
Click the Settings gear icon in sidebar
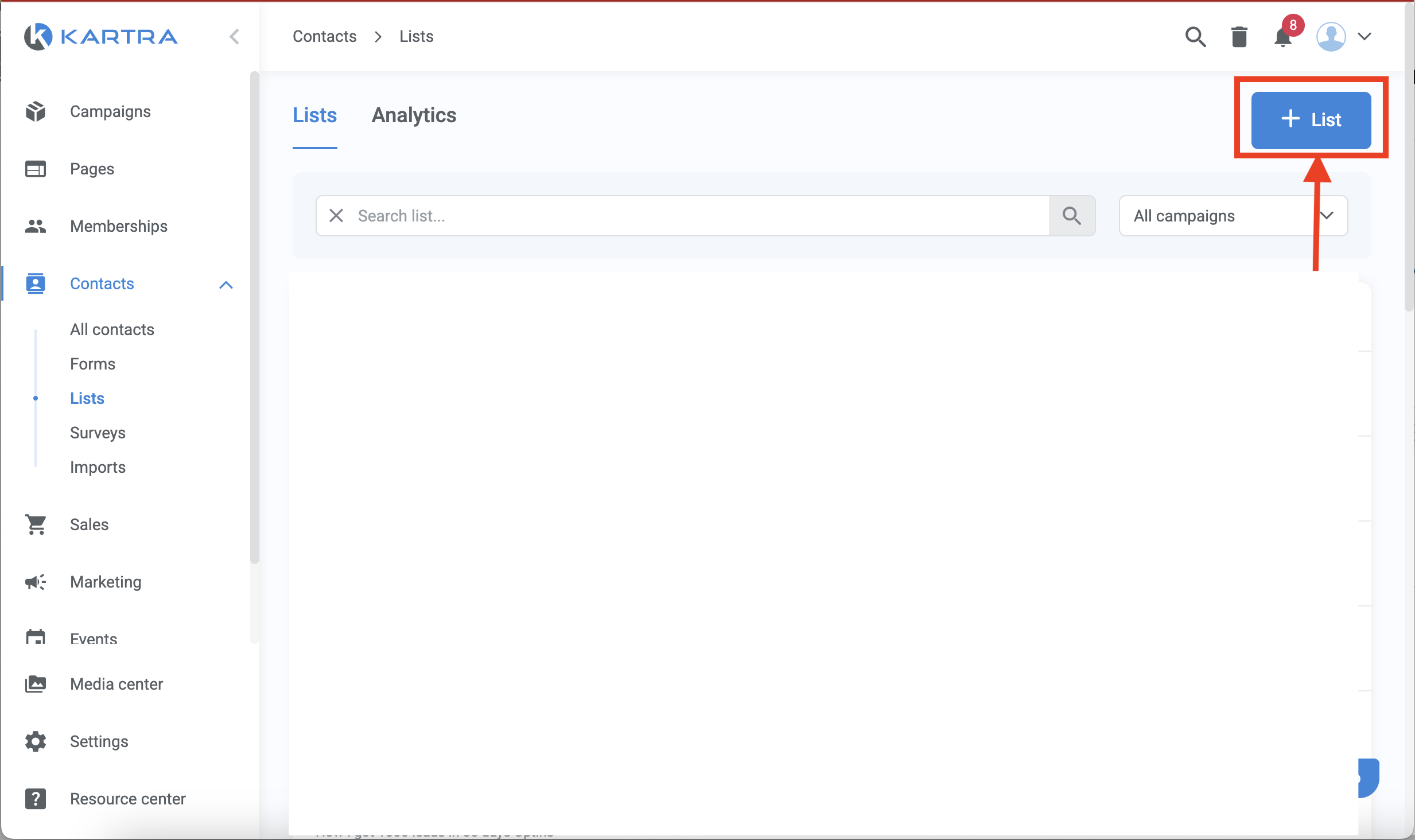tap(36, 741)
